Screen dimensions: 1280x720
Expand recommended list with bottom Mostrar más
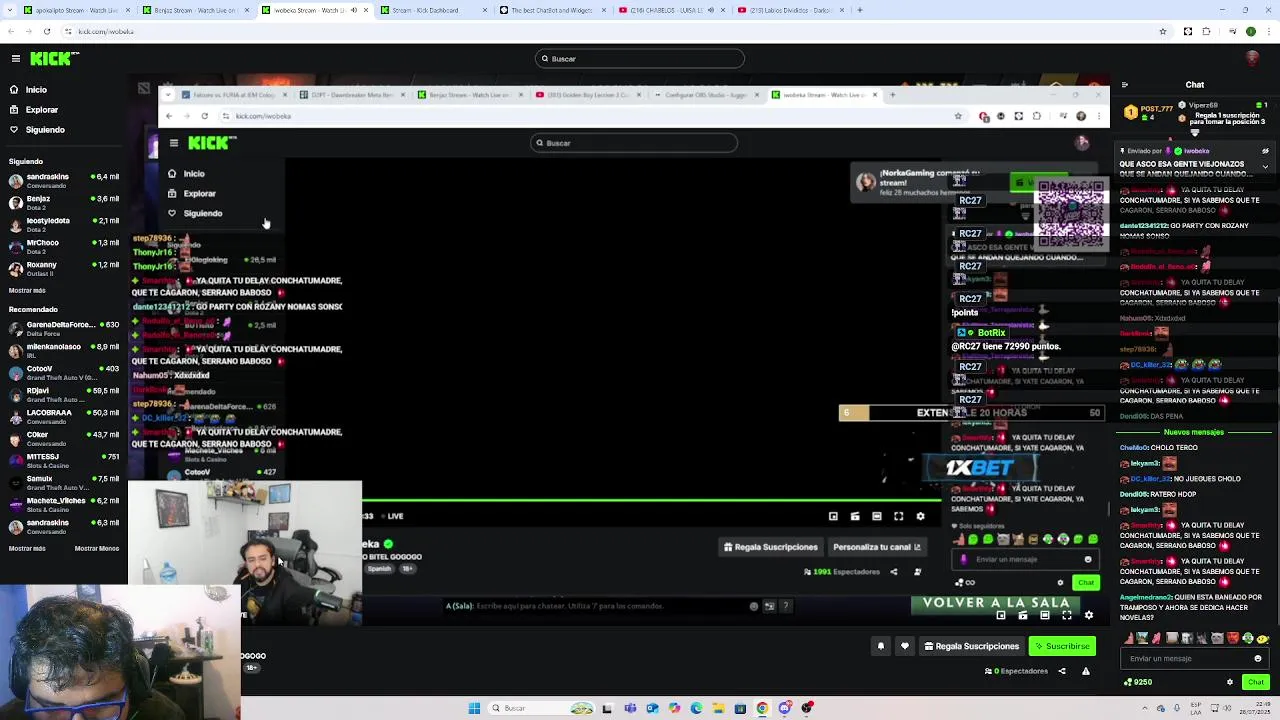pos(27,548)
